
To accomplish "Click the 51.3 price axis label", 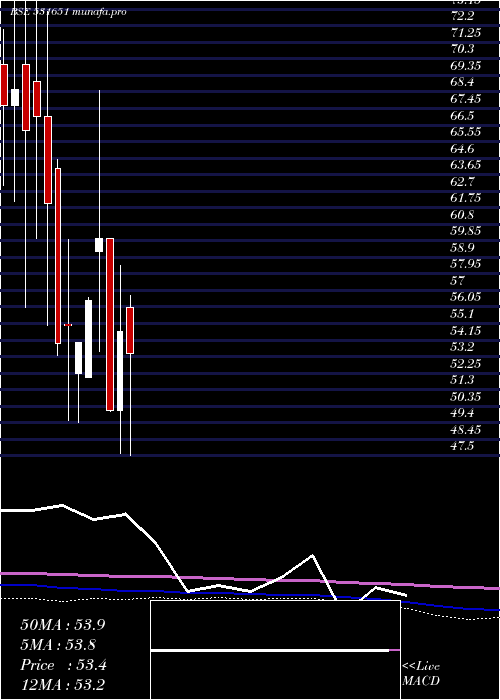I will pos(460,380).
